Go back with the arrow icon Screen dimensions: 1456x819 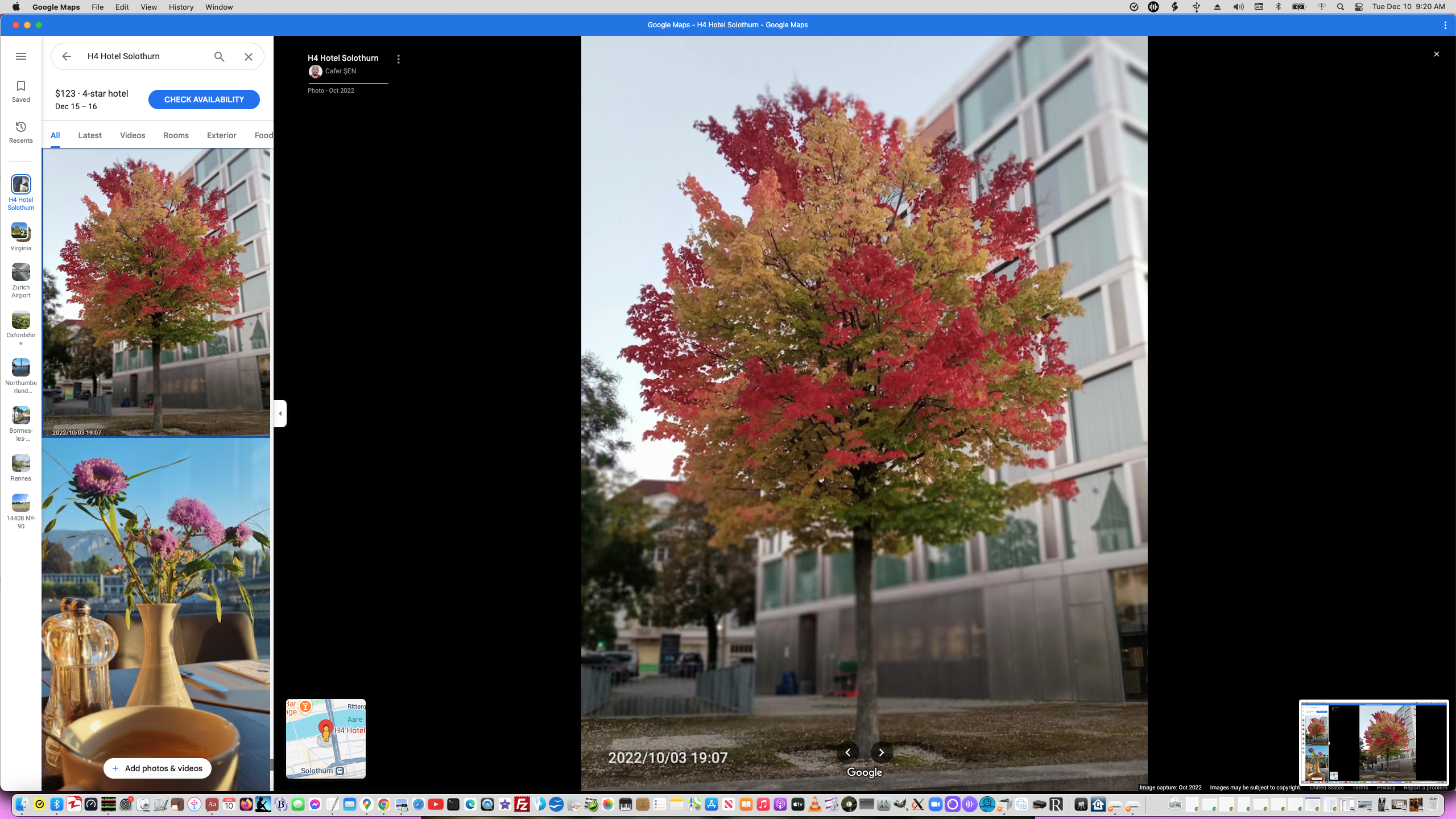tap(67, 56)
